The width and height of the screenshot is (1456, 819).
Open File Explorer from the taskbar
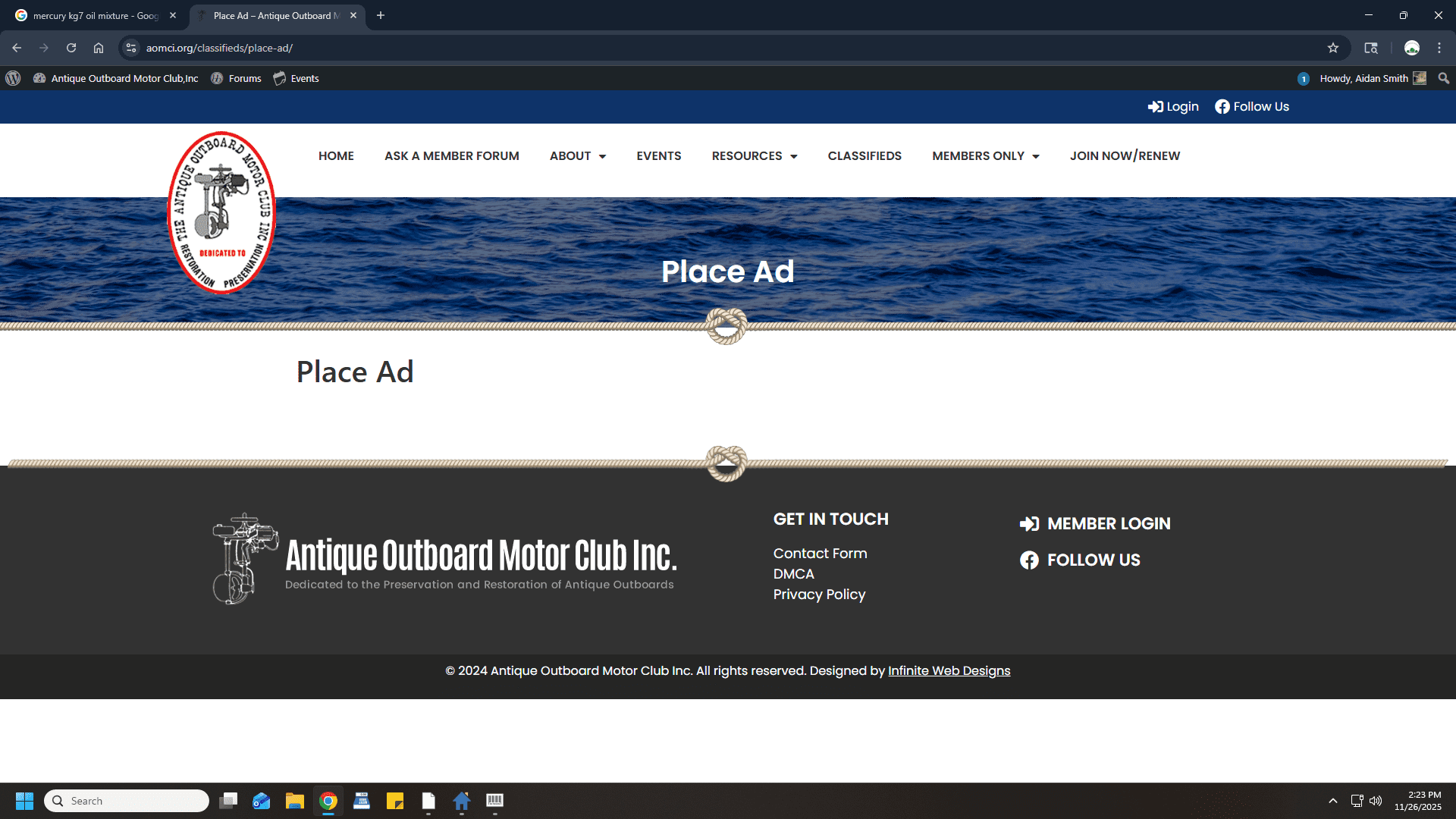coord(294,801)
